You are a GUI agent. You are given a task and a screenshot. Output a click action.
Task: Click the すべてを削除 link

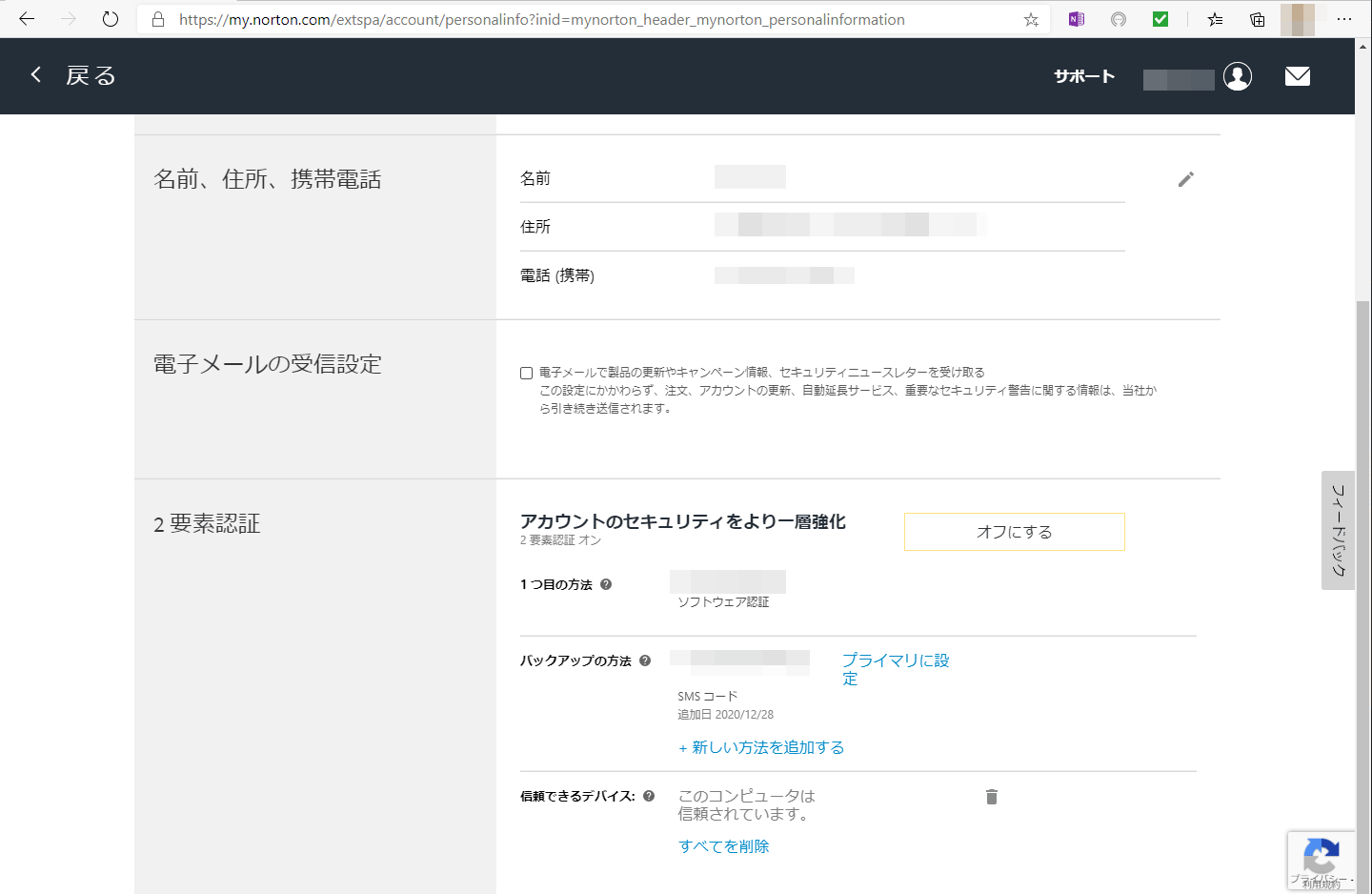click(x=724, y=846)
